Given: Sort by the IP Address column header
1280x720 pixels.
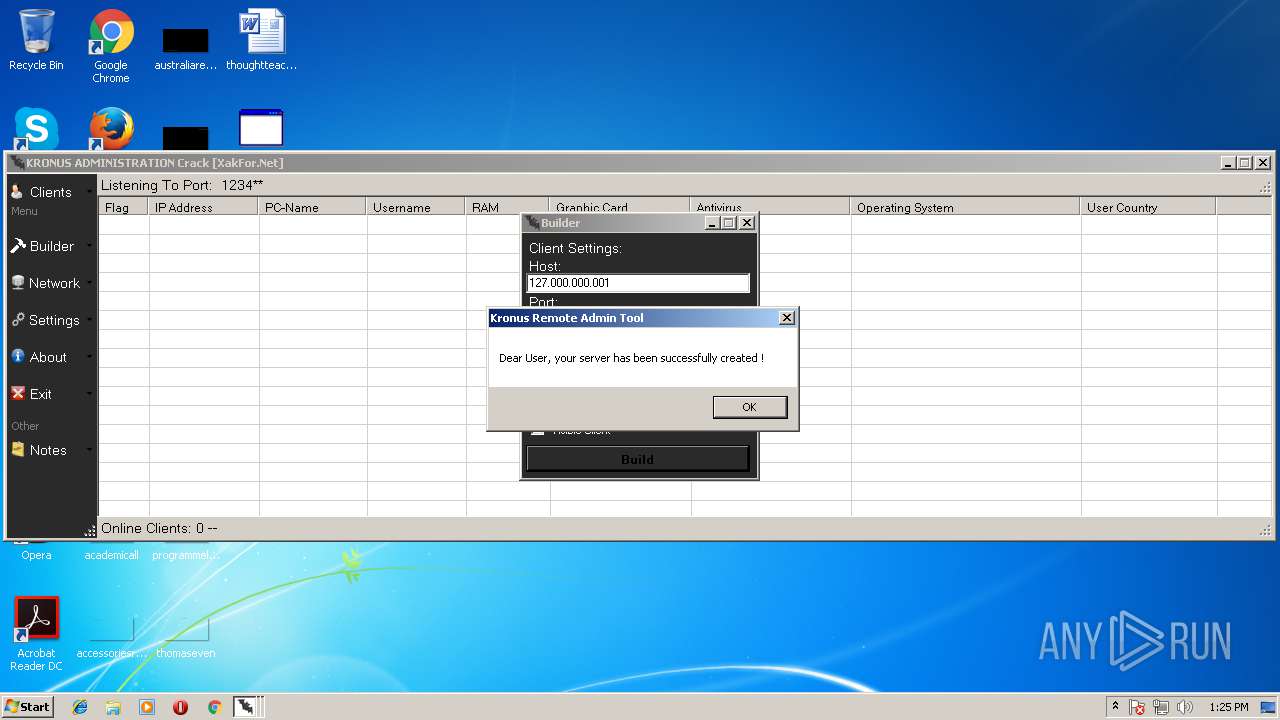Looking at the screenshot, I should 204,207.
